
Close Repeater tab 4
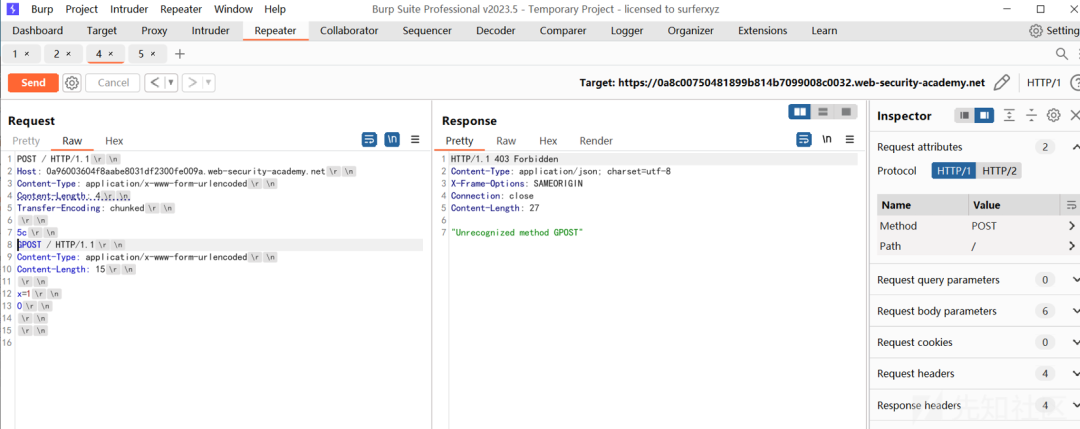(x=111, y=54)
